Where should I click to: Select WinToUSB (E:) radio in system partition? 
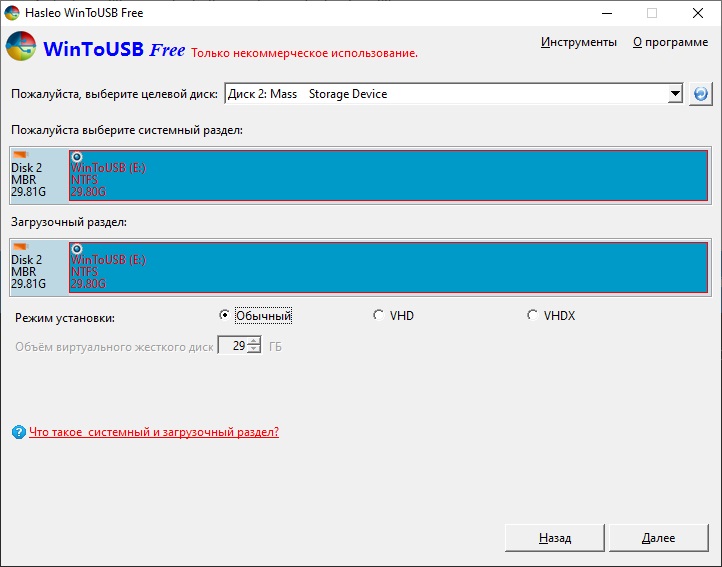click(x=77, y=157)
